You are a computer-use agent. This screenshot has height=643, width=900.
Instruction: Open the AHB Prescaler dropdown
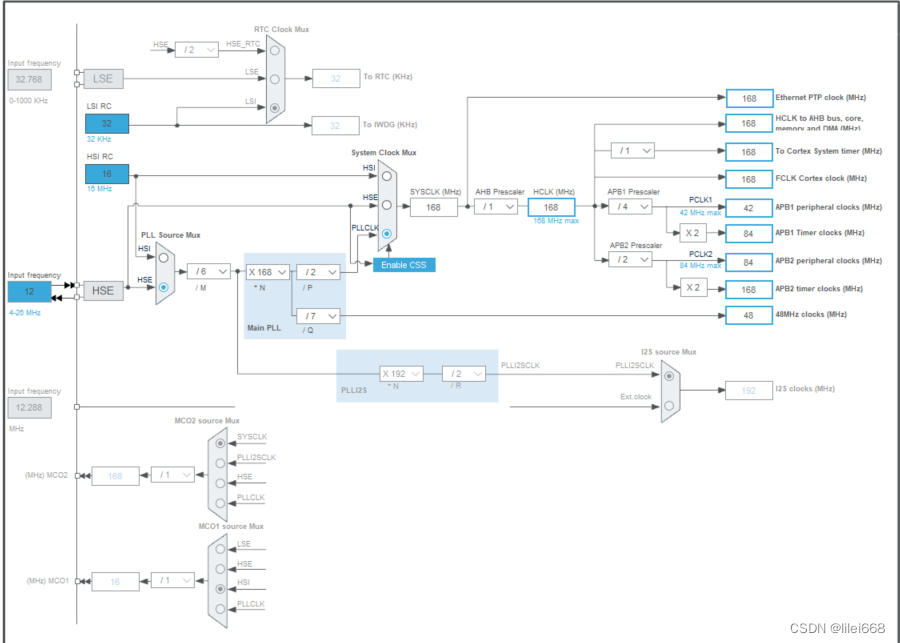(x=496, y=207)
